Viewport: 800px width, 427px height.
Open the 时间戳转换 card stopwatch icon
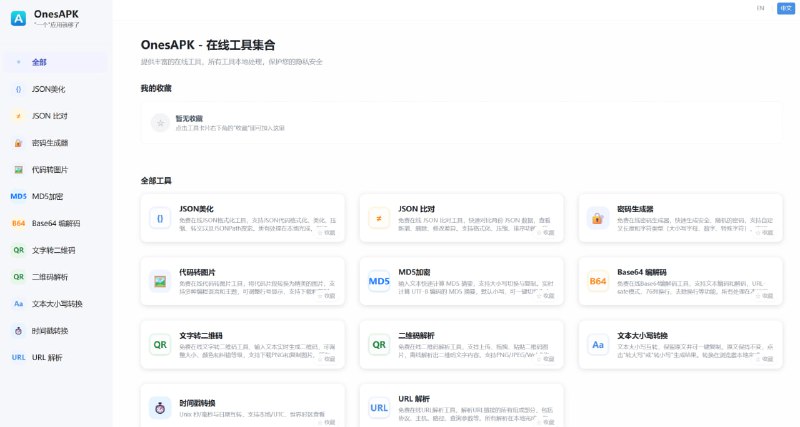pos(160,408)
